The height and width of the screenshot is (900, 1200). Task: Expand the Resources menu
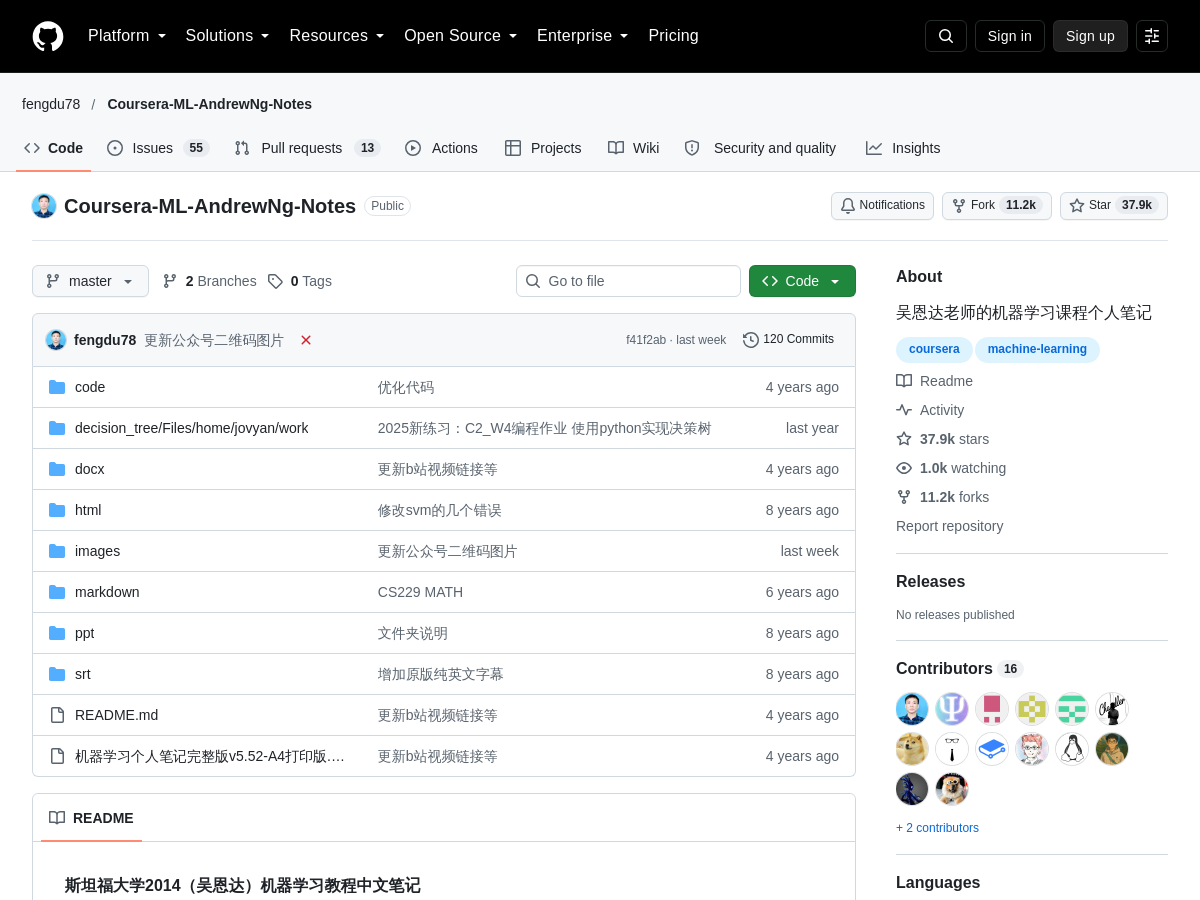tap(337, 36)
